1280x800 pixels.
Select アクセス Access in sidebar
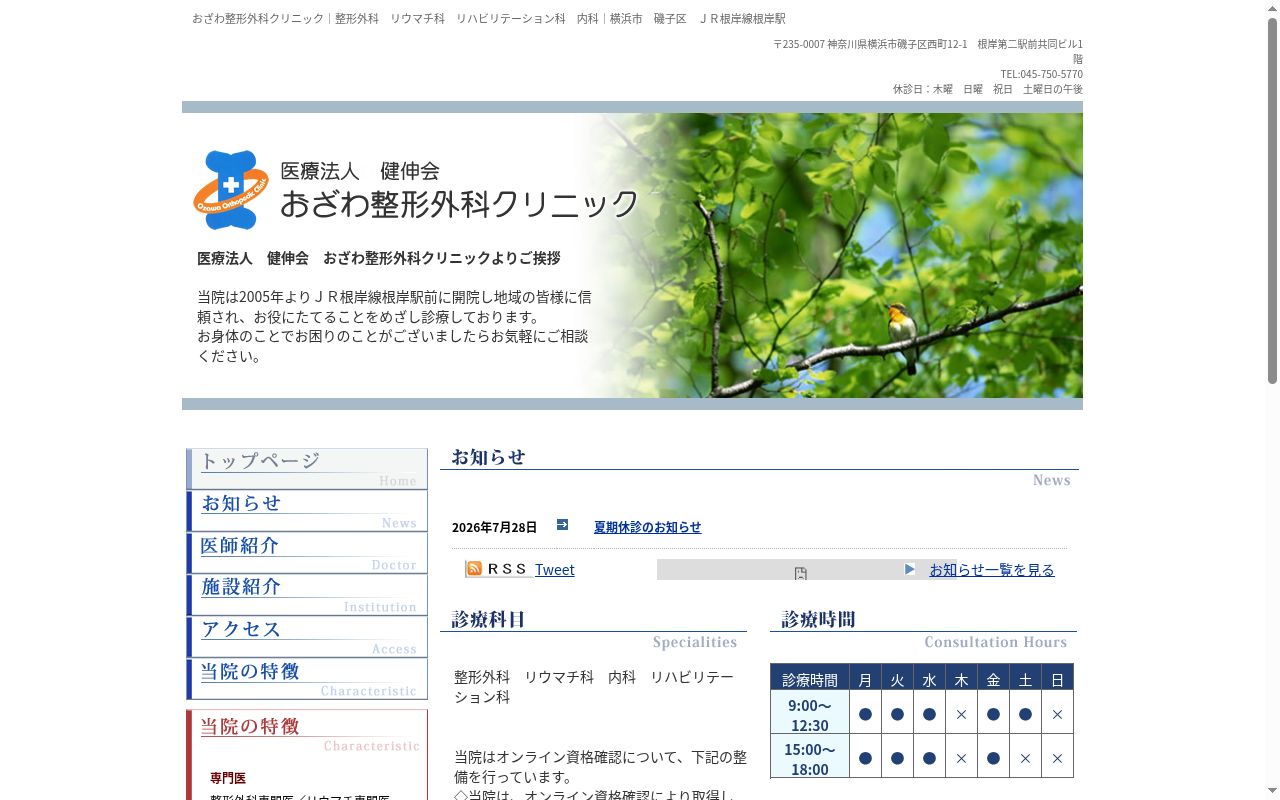307,637
